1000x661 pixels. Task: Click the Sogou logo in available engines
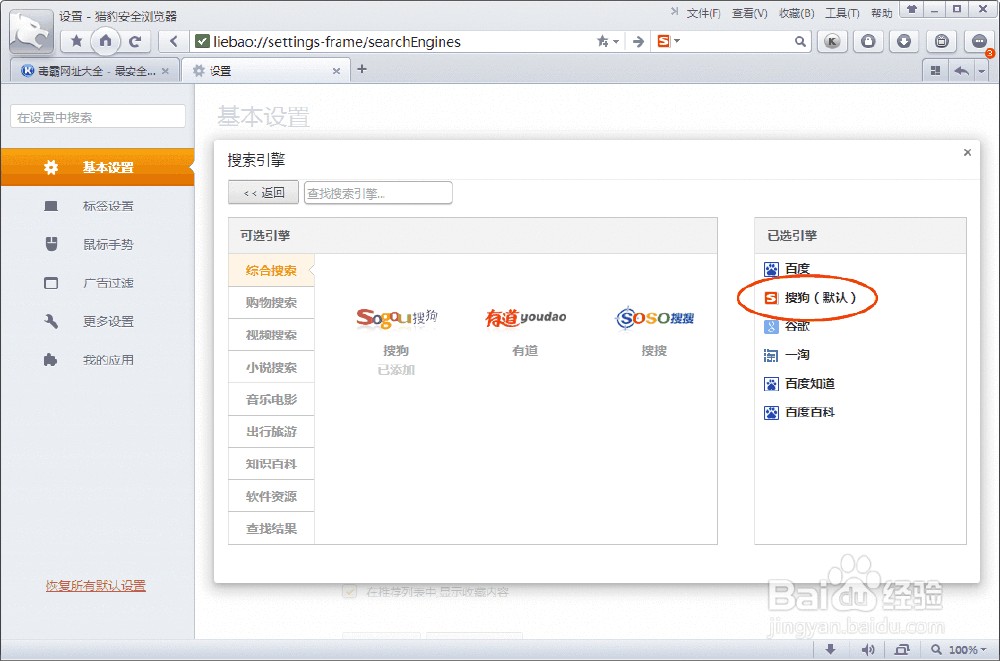[397, 317]
